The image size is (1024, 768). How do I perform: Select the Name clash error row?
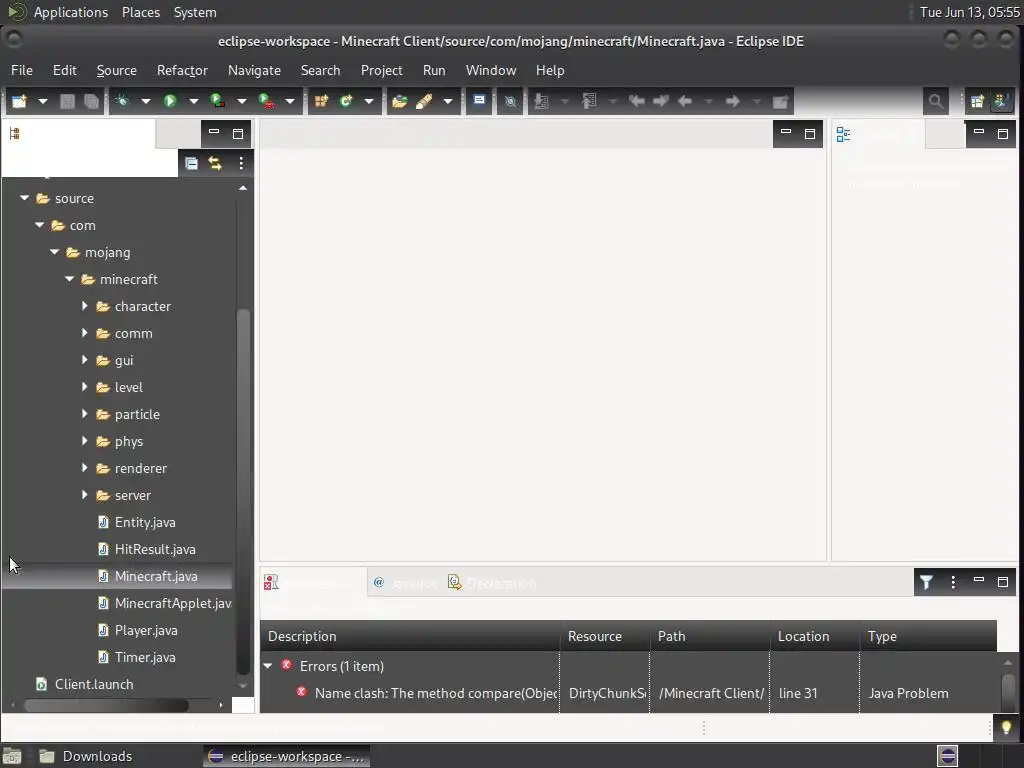(628, 693)
